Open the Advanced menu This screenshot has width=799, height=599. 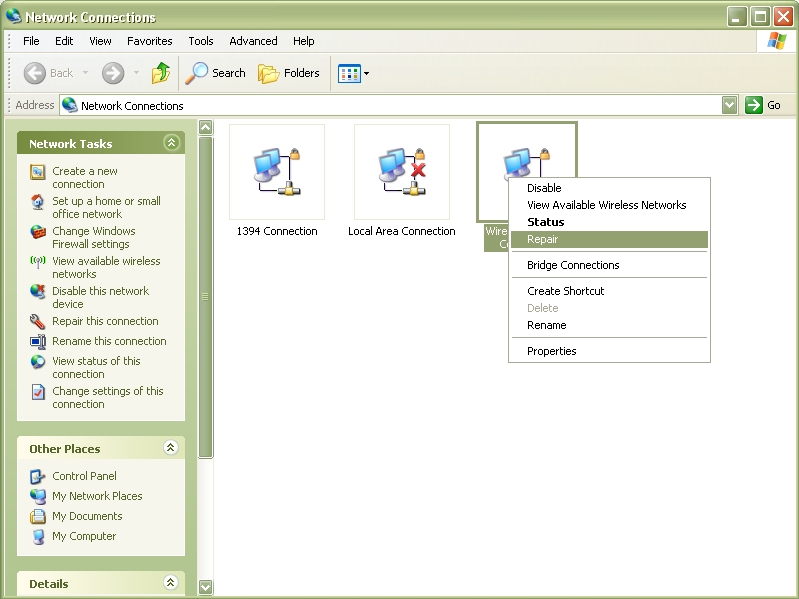(253, 41)
